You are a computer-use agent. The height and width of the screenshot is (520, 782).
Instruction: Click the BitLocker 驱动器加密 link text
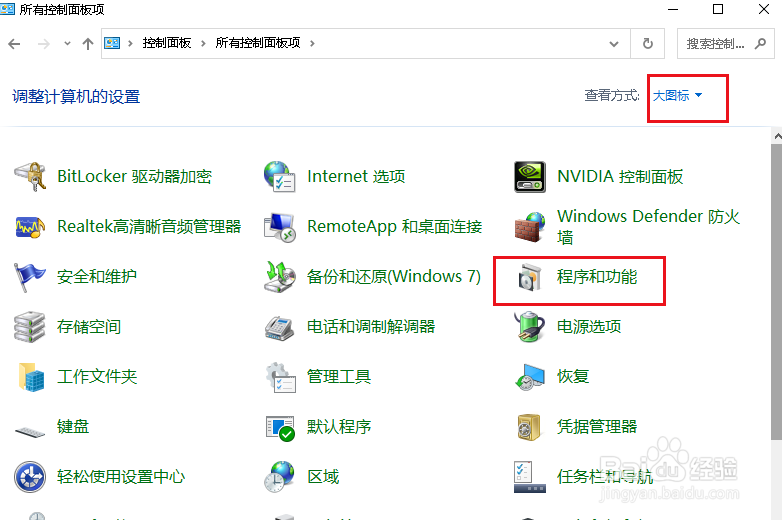[x=135, y=176]
